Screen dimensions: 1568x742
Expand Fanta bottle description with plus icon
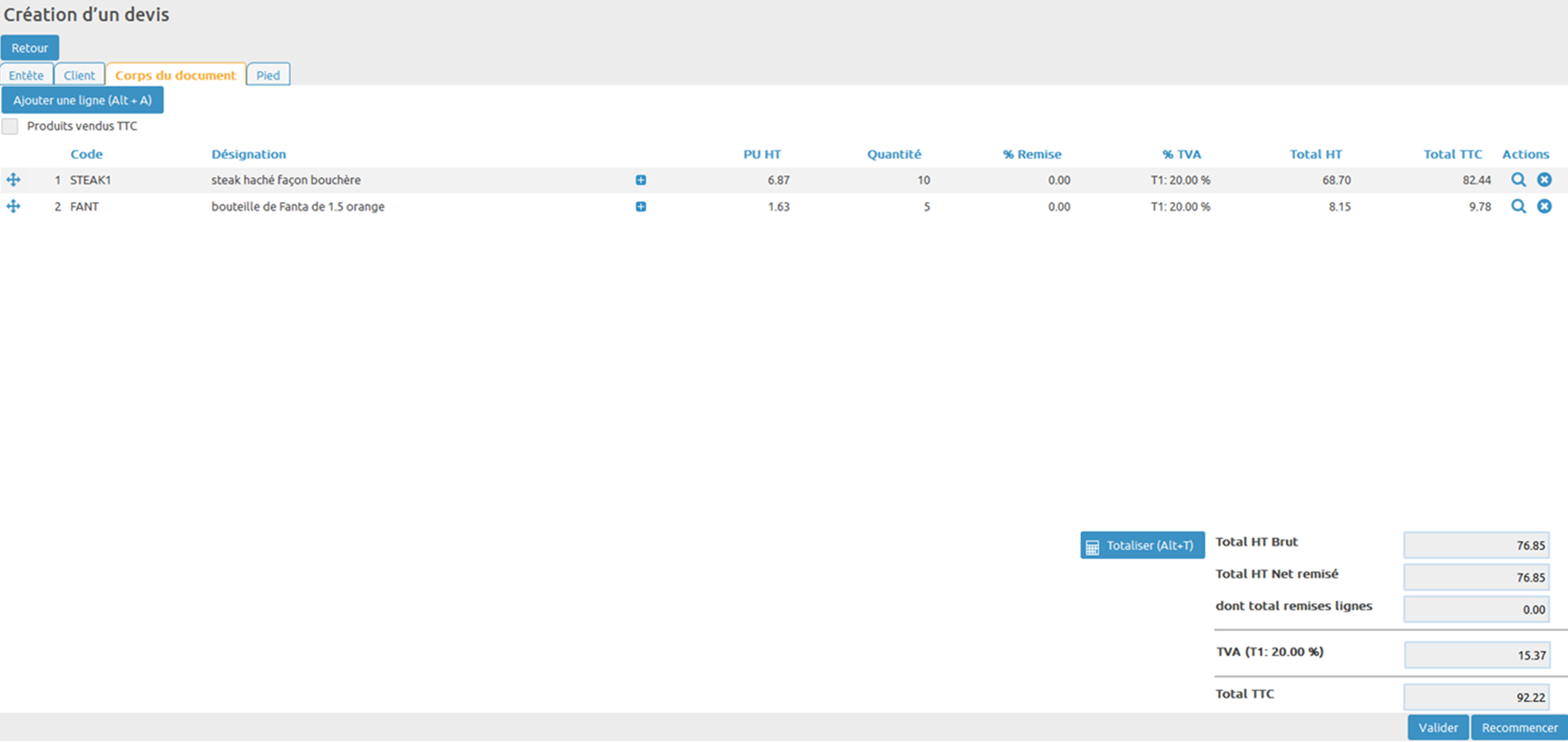click(x=641, y=207)
